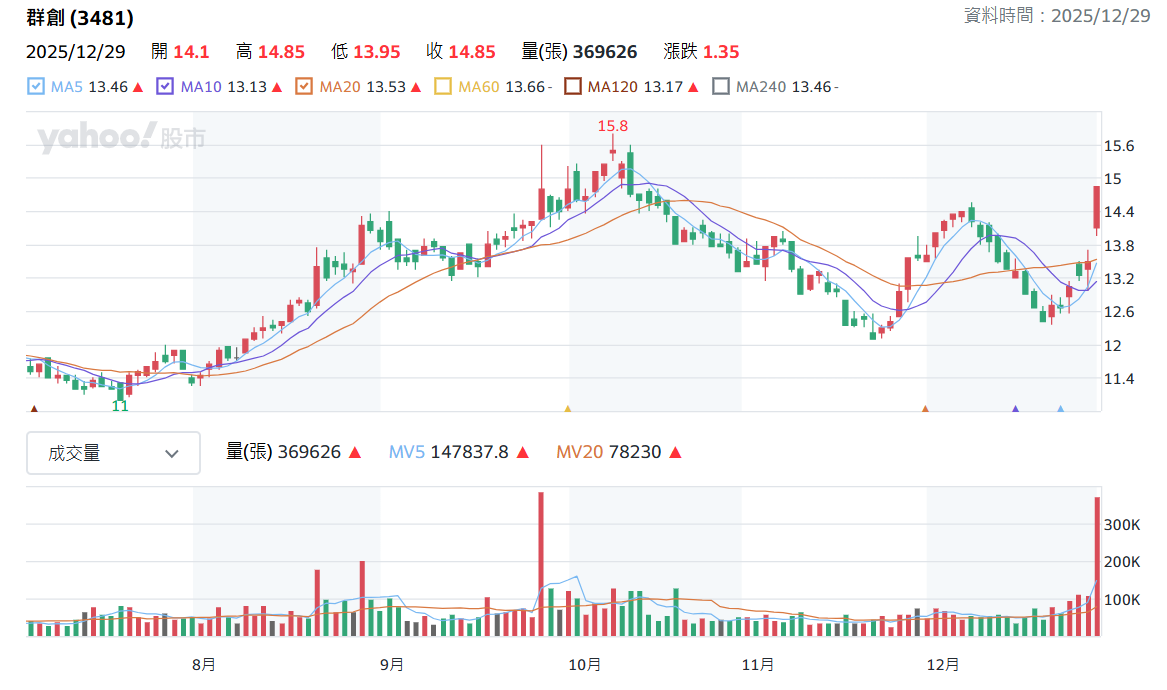Turn on the MA120 moving average
The width and height of the screenshot is (1167, 690).
tap(572, 86)
